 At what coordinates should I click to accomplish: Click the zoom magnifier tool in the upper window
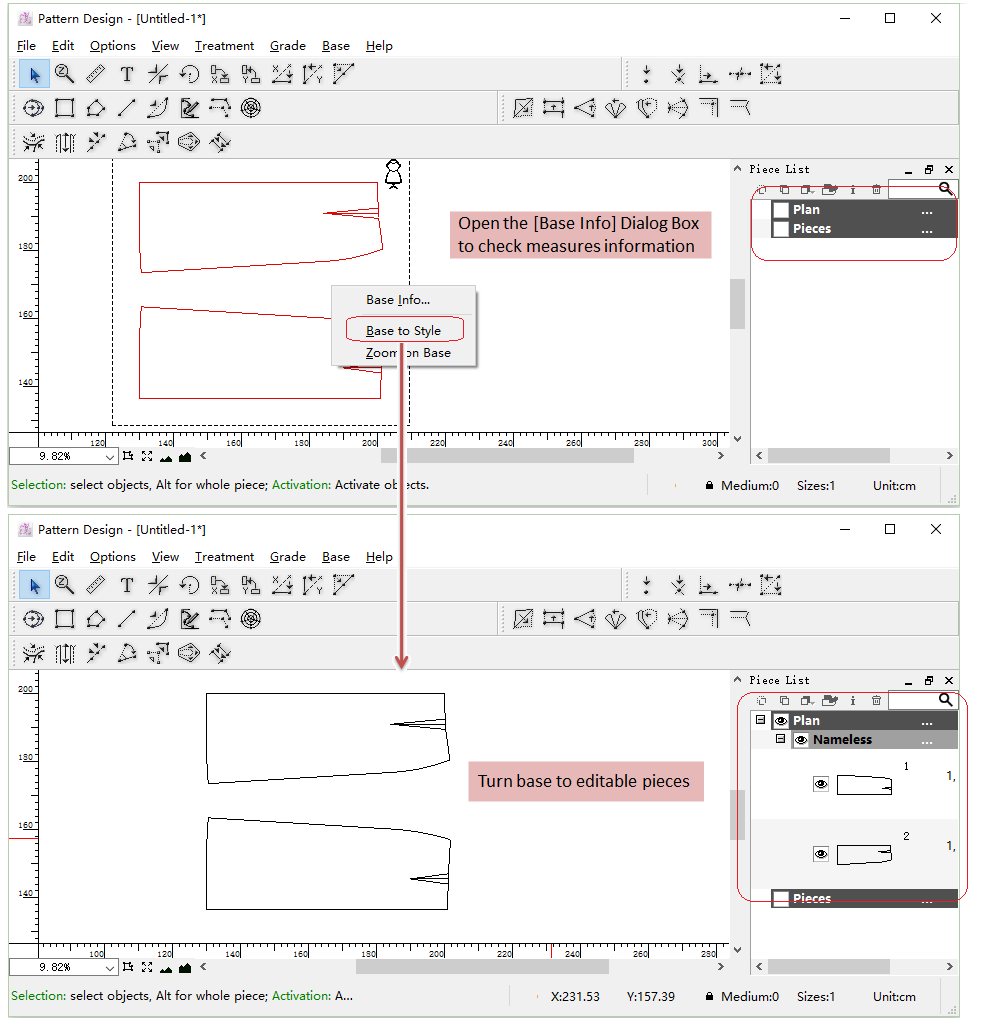click(65, 74)
